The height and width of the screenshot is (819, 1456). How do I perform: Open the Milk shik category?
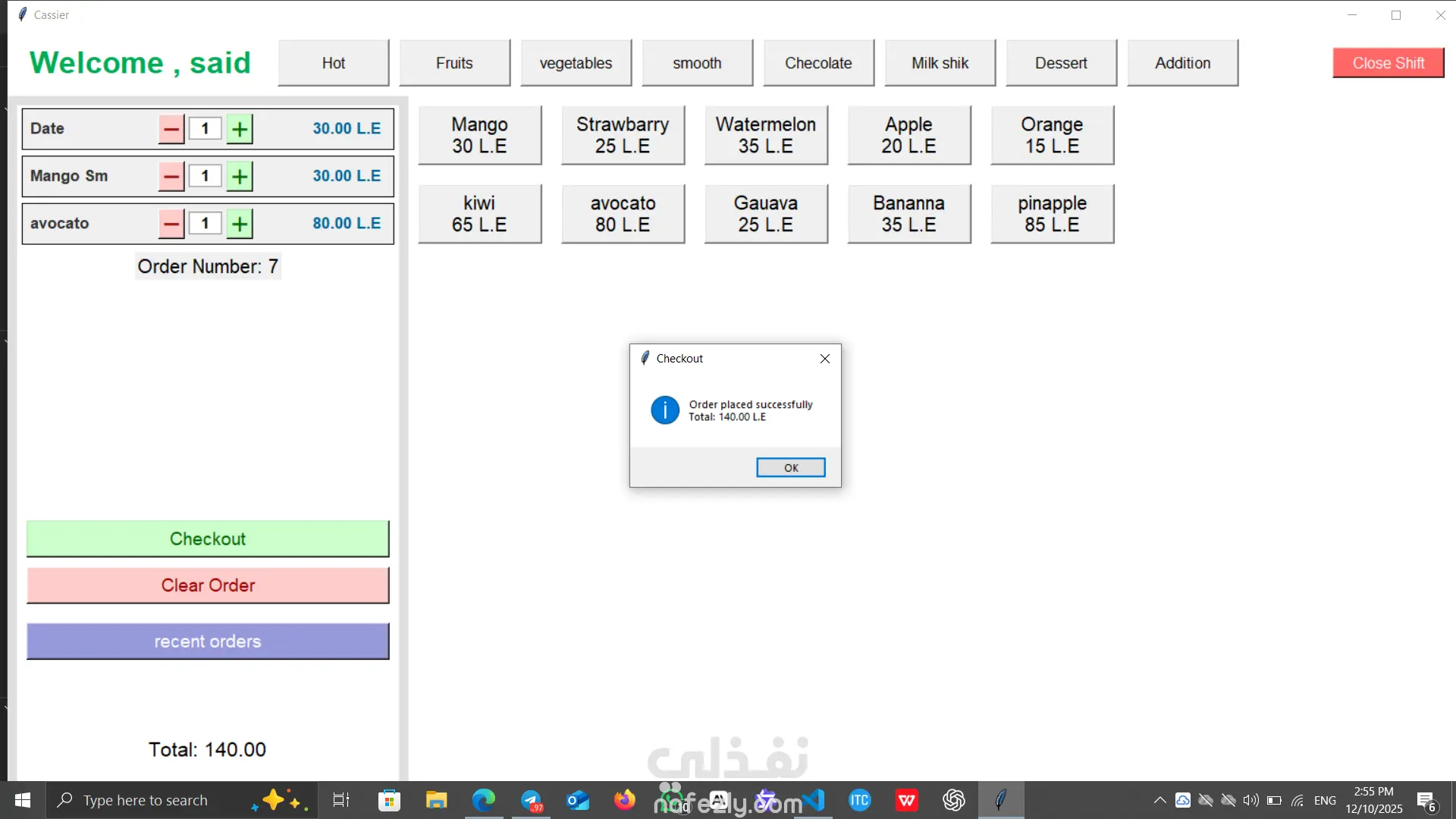[x=940, y=63]
